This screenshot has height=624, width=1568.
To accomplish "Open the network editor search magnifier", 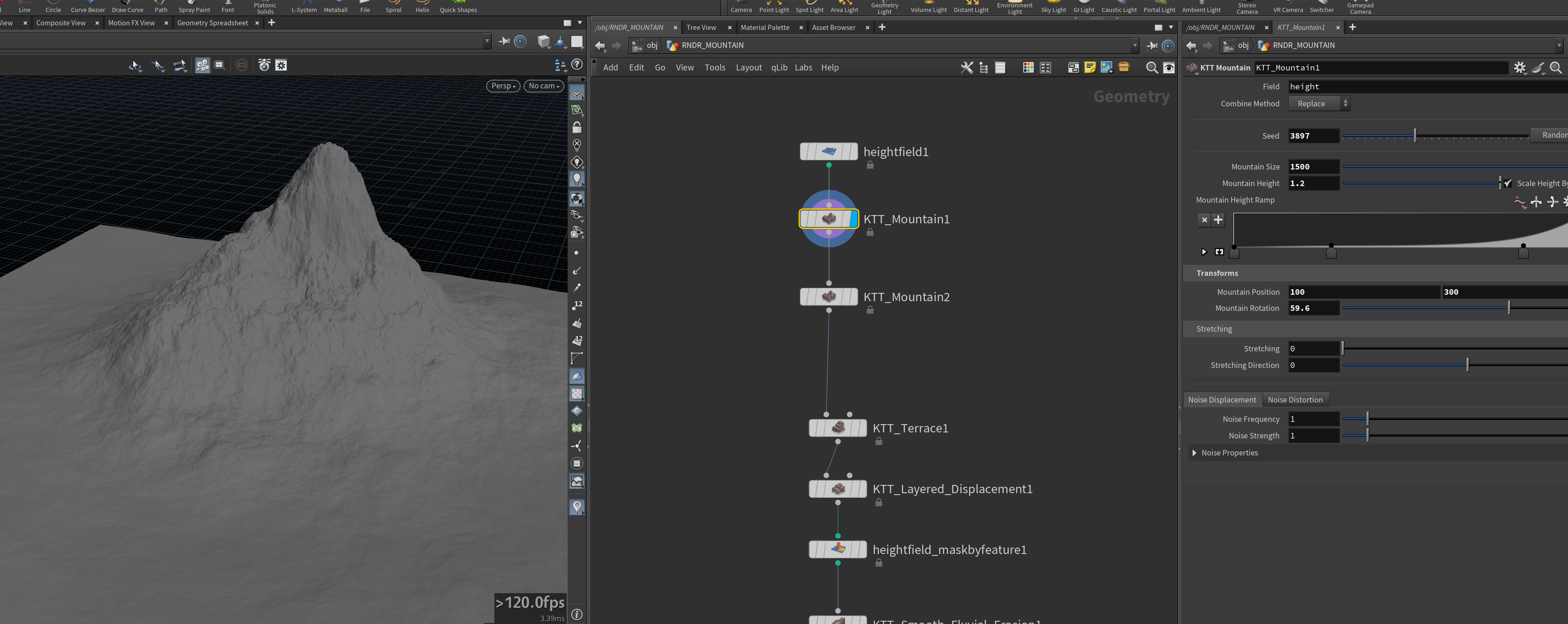I will coord(1151,68).
